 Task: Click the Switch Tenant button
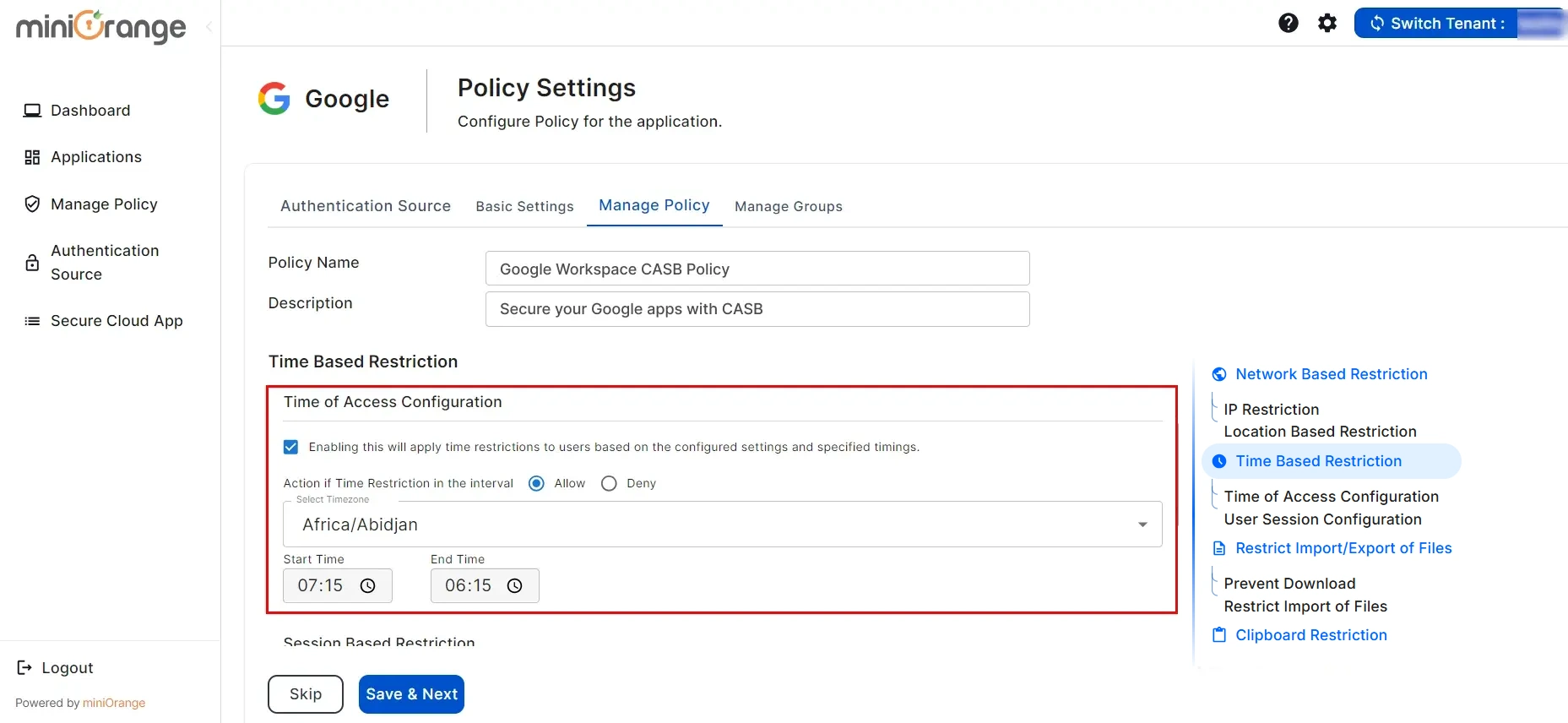1460,23
